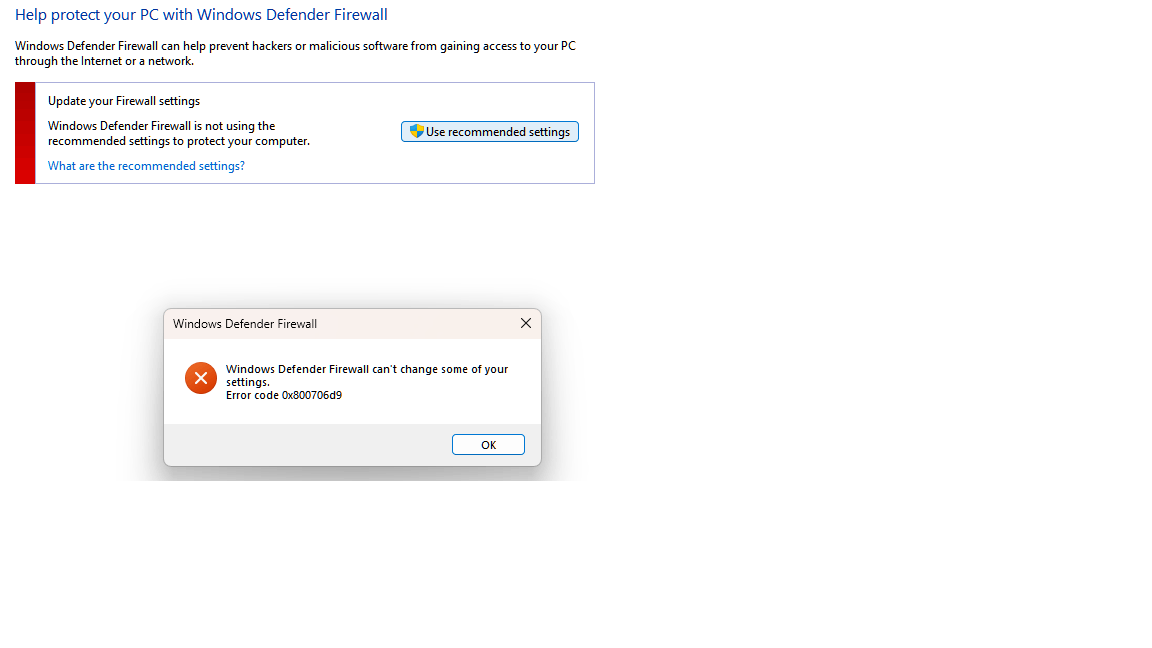
Task: Click "Help protect your PC" page heading
Action: (x=201, y=15)
